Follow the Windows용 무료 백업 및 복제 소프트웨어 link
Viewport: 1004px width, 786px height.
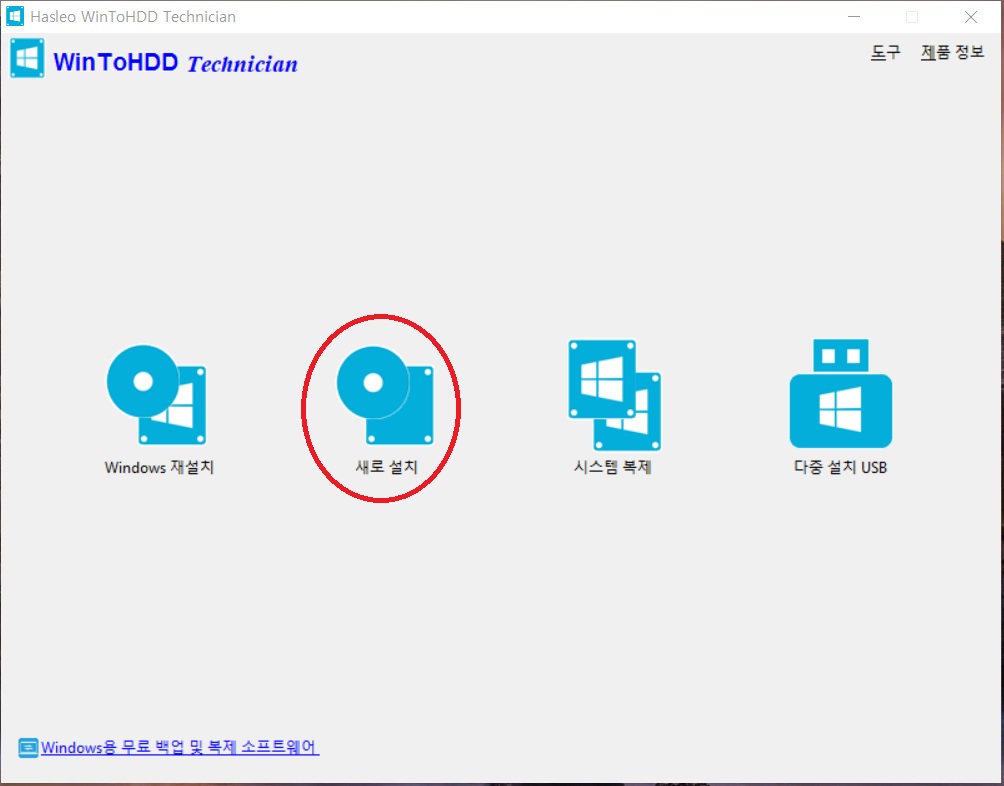point(179,748)
